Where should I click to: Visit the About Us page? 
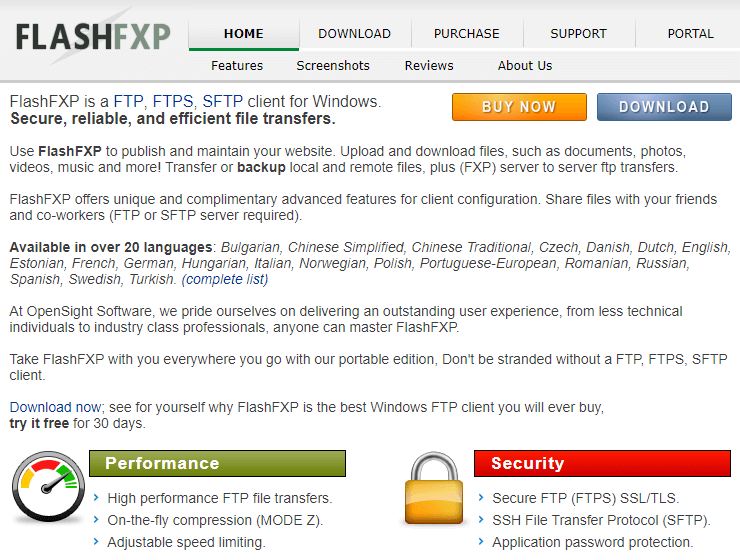pos(525,65)
